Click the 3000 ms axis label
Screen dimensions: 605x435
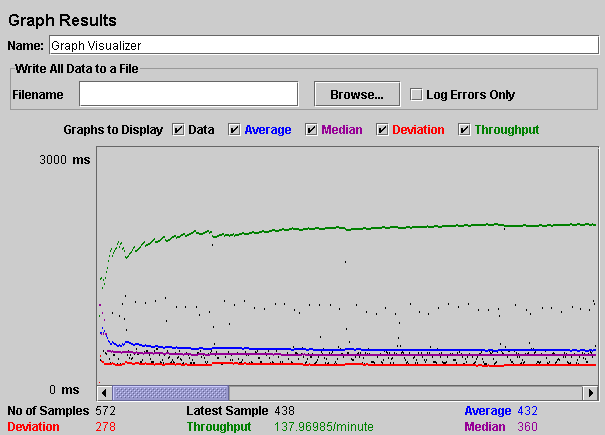(64, 159)
